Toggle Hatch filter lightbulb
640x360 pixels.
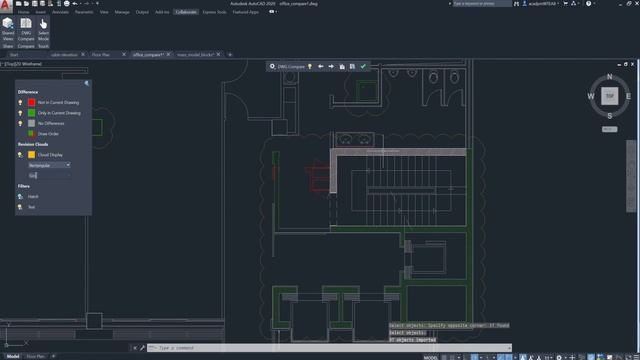[x=20, y=196]
